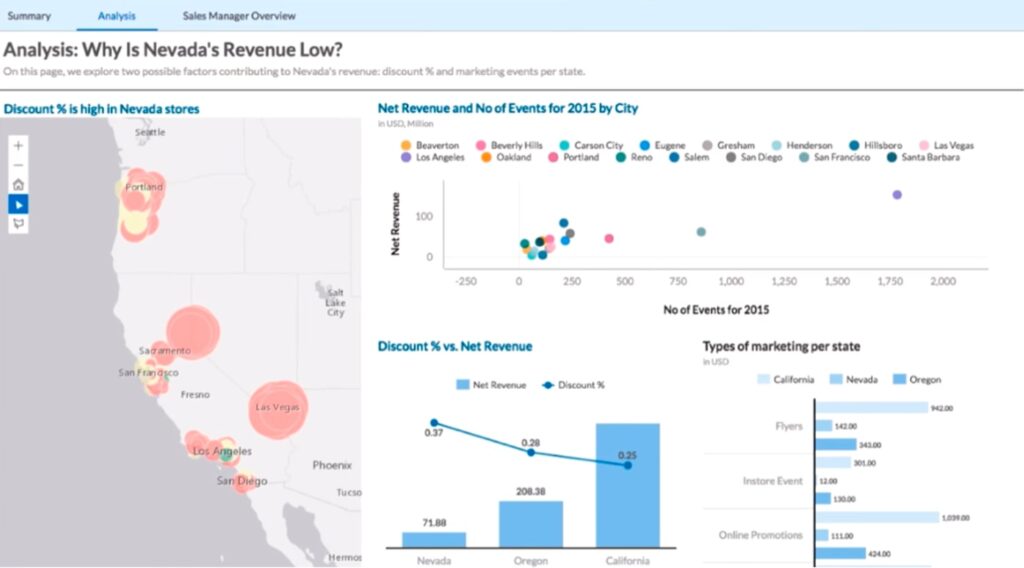Click the 0.37 discount line point
The height and width of the screenshot is (568, 1024).
coord(434,423)
